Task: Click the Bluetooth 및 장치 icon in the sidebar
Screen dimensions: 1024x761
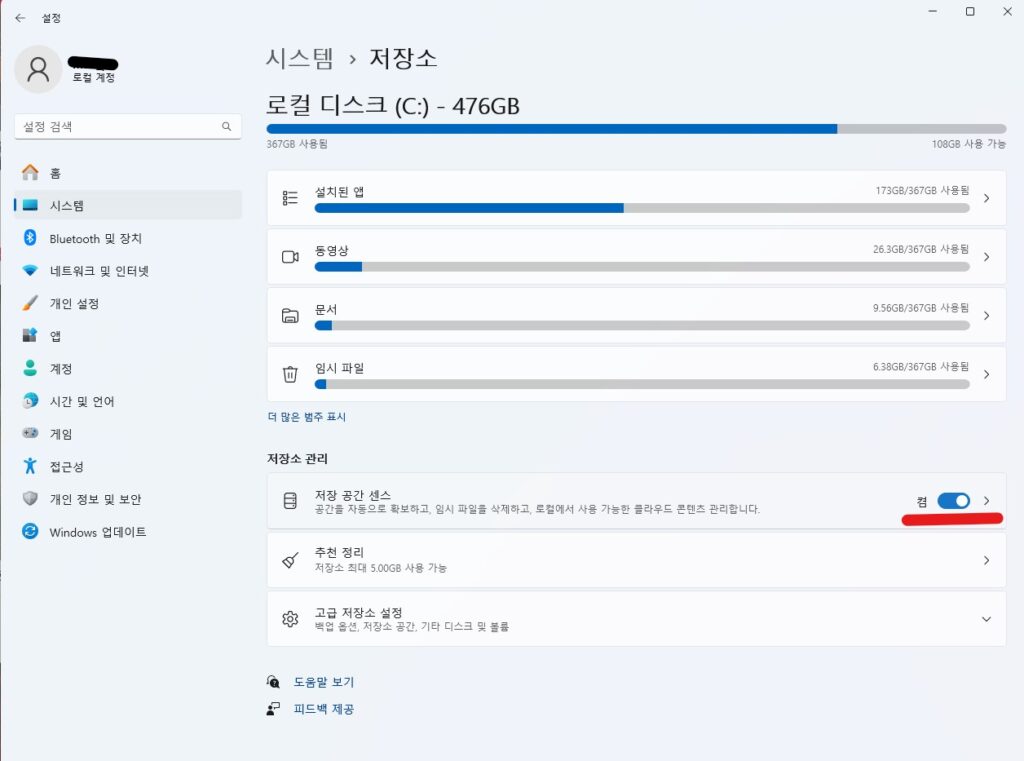Action: (30, 238)
